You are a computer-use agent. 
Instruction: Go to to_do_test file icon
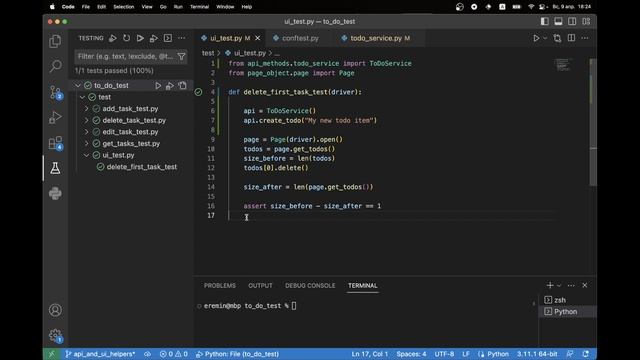click(182, 86)
